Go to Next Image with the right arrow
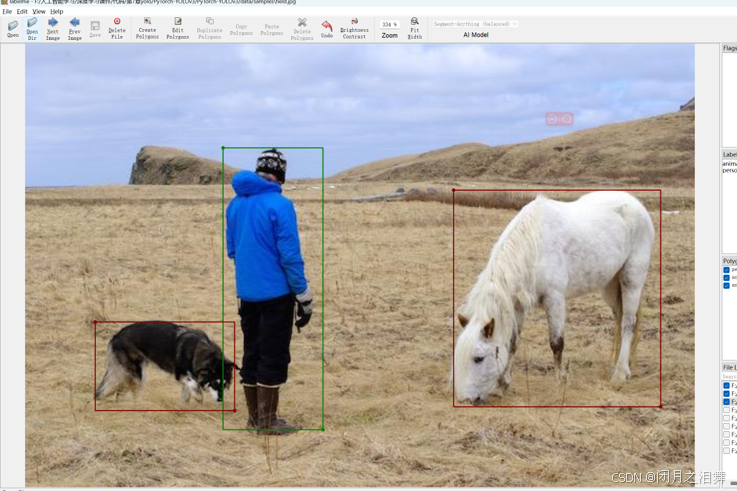Image resolution: width=737 pixels, height=491 pixels. (53, 29)
